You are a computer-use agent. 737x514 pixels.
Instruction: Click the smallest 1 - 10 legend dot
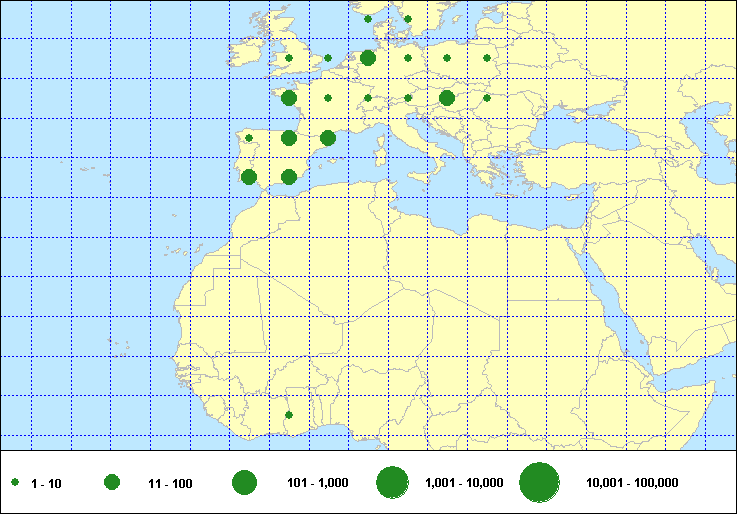click(x=16, y=483)
